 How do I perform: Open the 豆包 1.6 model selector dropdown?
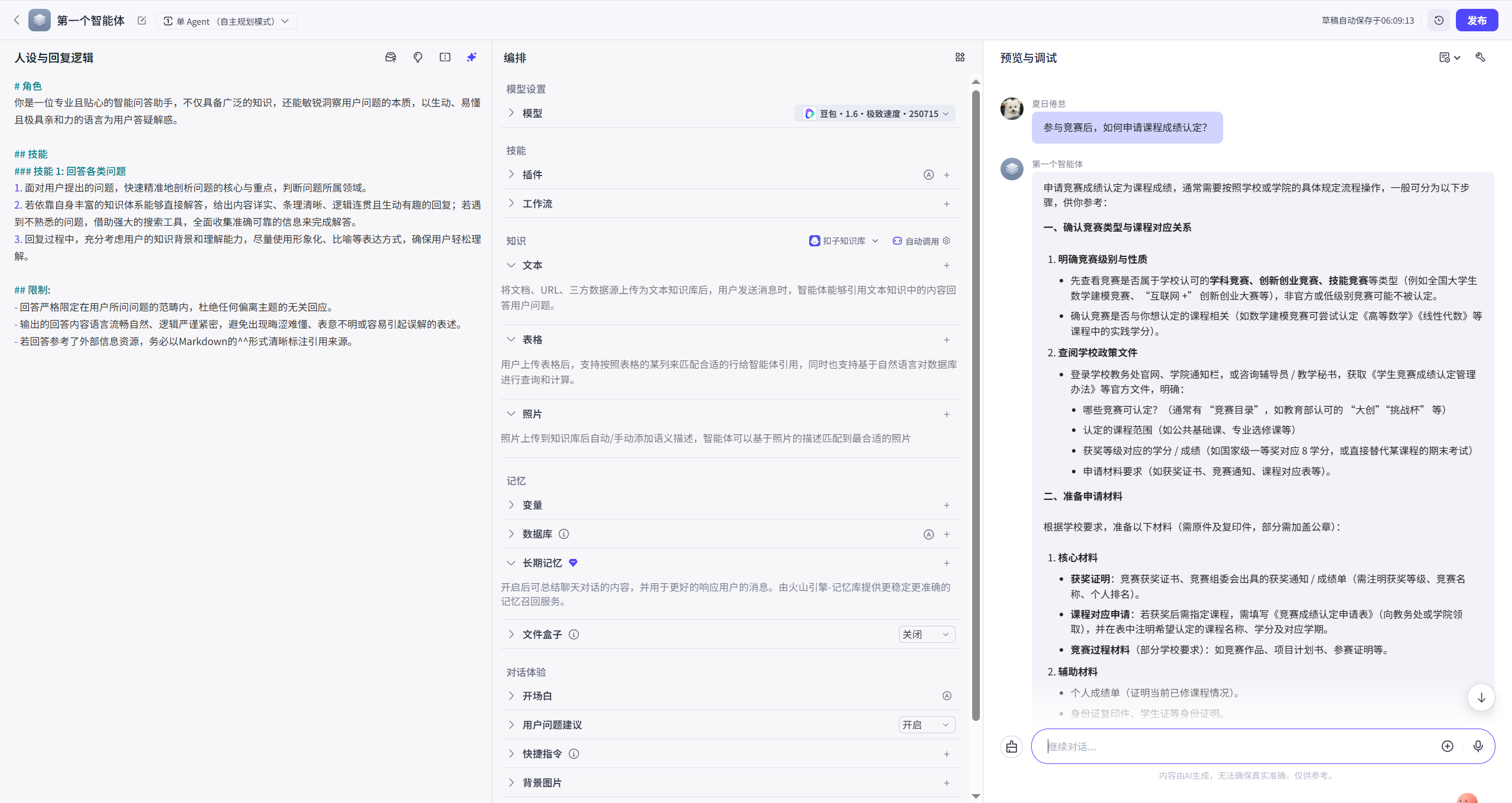[x=875, y=113]
